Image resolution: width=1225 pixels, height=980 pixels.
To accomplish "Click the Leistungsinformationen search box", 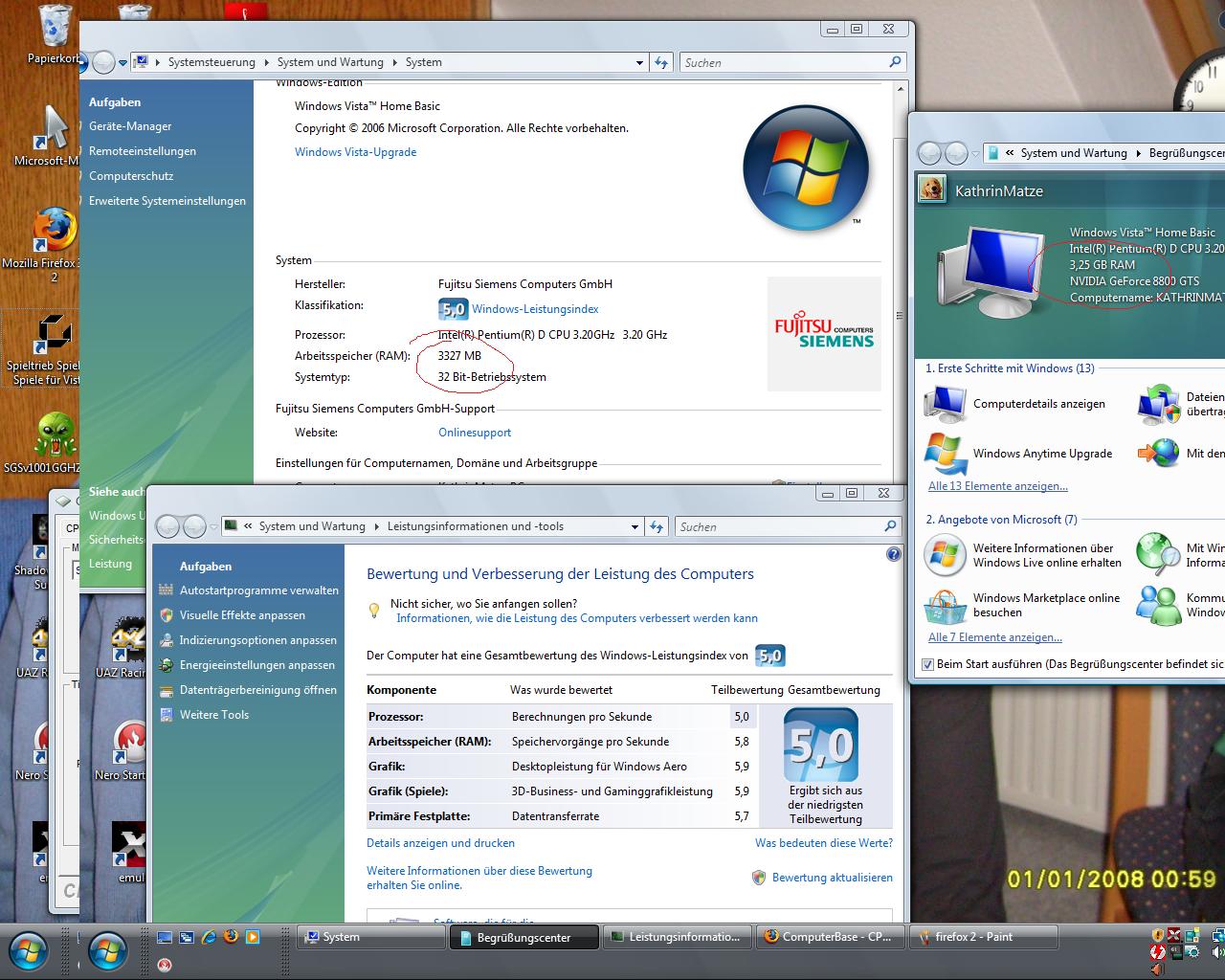I will click(788, 526).
